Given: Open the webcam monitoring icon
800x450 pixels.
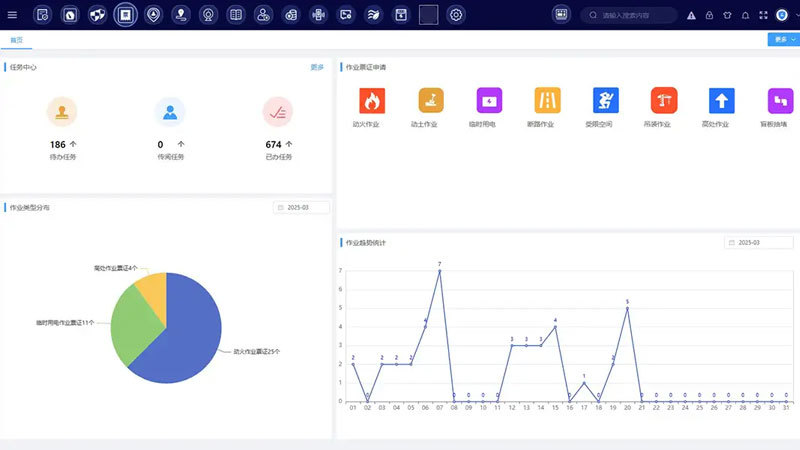Looking at the screenshot, I should click(208, 15).
